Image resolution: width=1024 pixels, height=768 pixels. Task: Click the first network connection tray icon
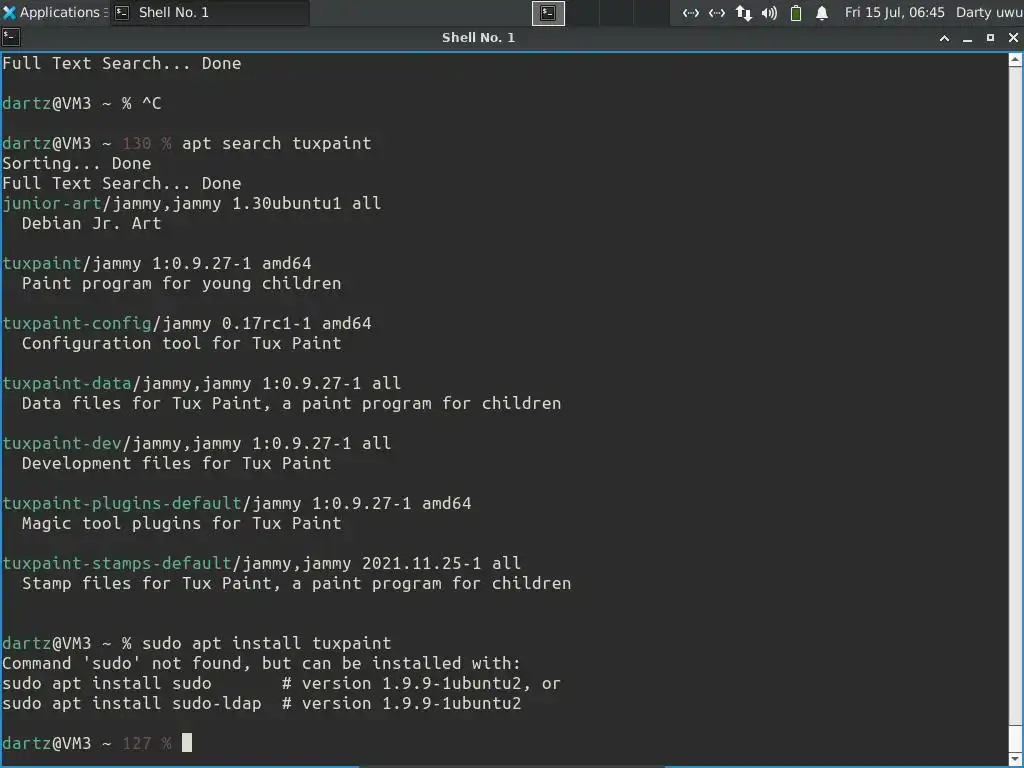click(x=690, y=13)
